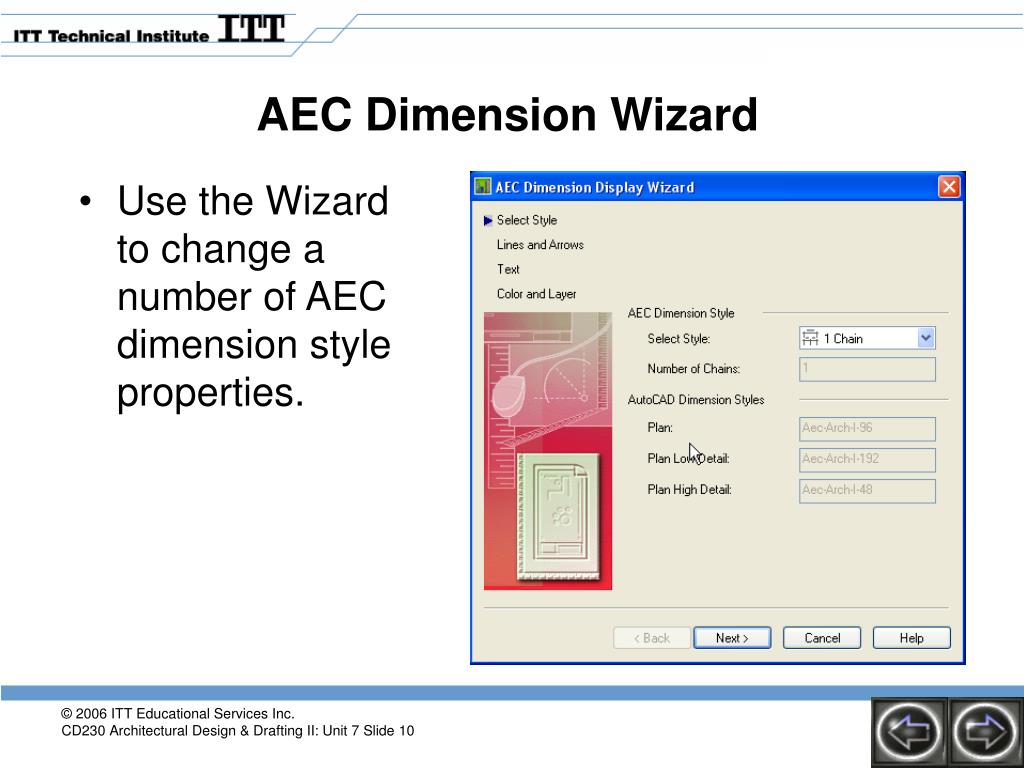Select the Select Style wizard step
This screenshot has width=1024, height=768.
click(526, 220)
